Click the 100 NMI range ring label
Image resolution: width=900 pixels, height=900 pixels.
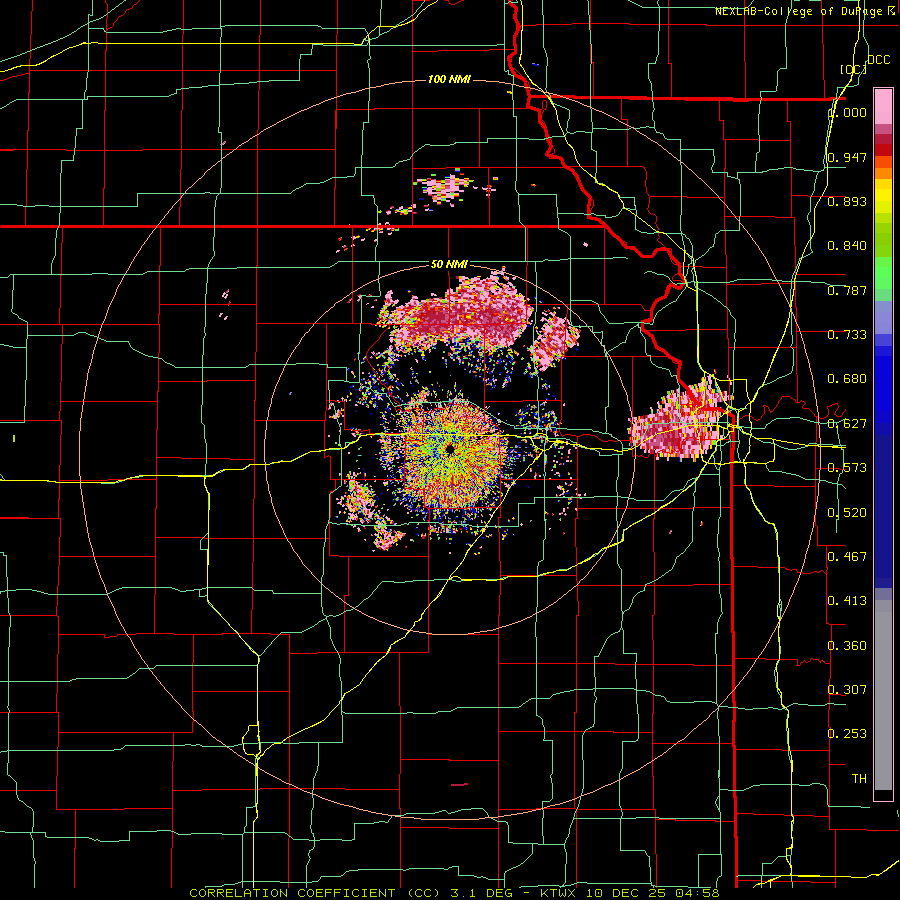tap(449, 79)
